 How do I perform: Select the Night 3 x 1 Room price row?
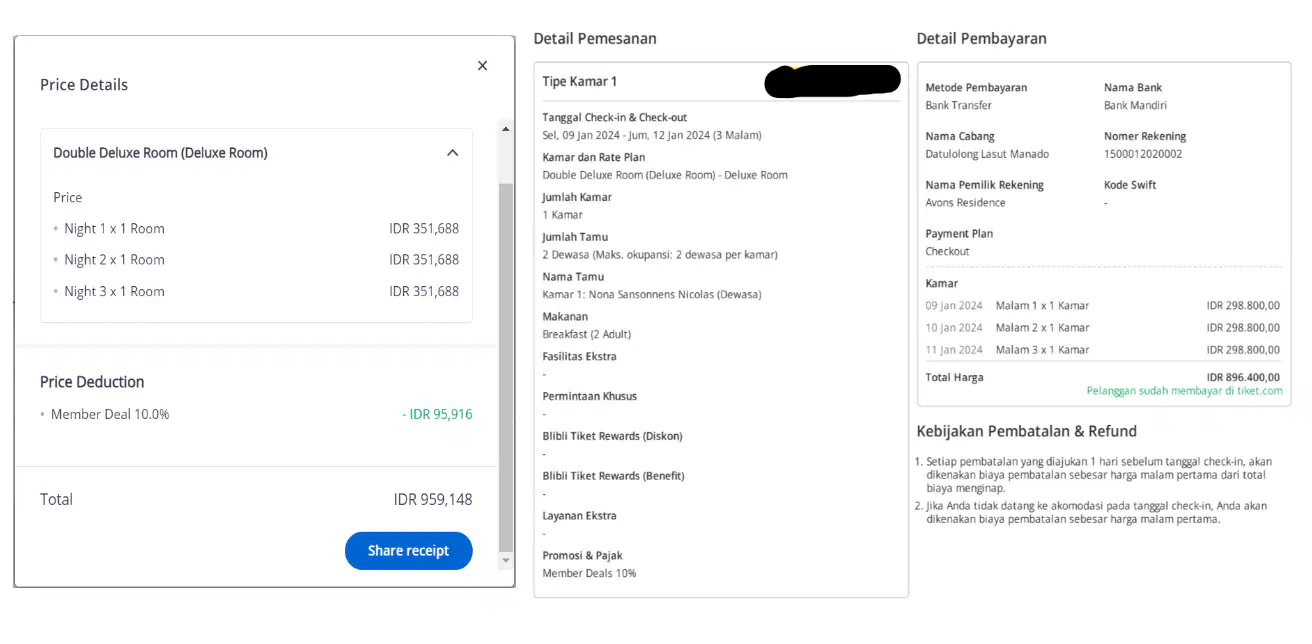[256, 292]
